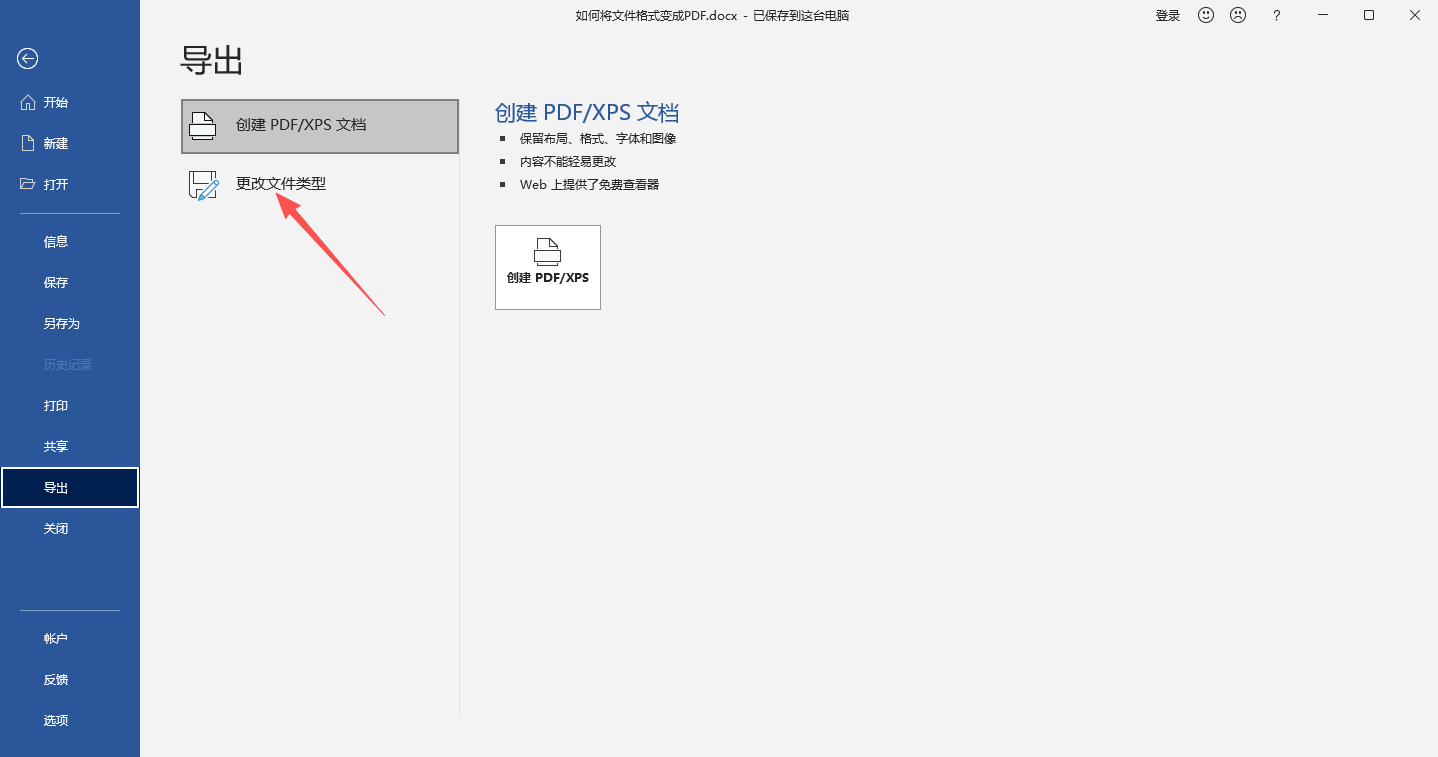Image resolution: width=1438 pixels, height=757 pixels.
Task: Click the printer icon in 创建 PDF/XPS 文档 option
Action: [203, 125]
